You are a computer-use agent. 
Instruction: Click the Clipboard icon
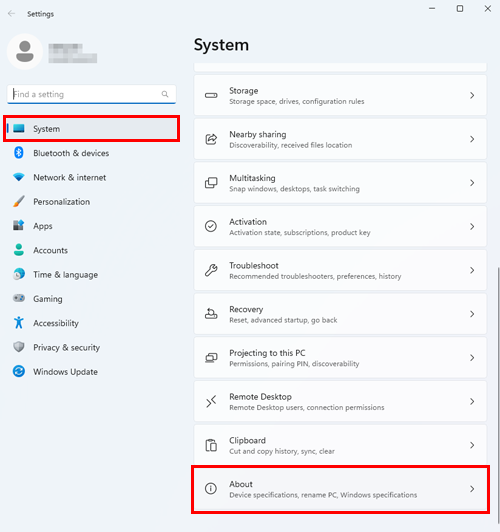pos(211,445)
